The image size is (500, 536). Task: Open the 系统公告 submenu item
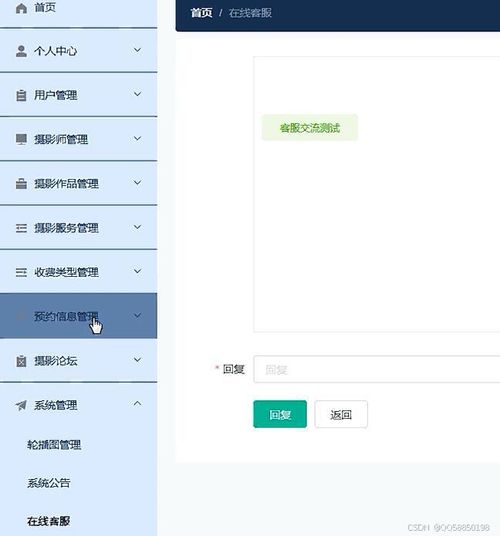[49, 483]
